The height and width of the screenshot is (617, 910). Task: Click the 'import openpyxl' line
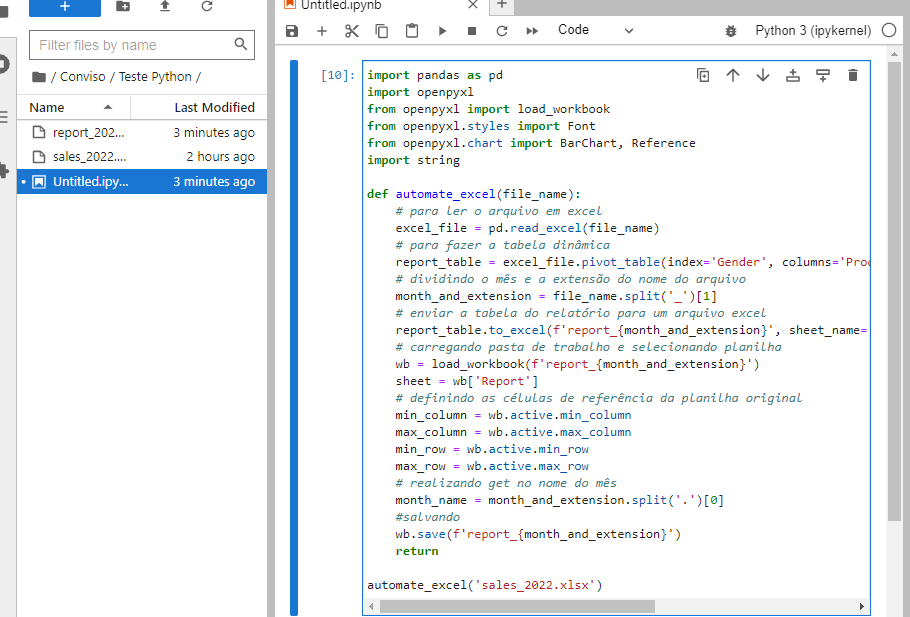click(x=420, y=92)
